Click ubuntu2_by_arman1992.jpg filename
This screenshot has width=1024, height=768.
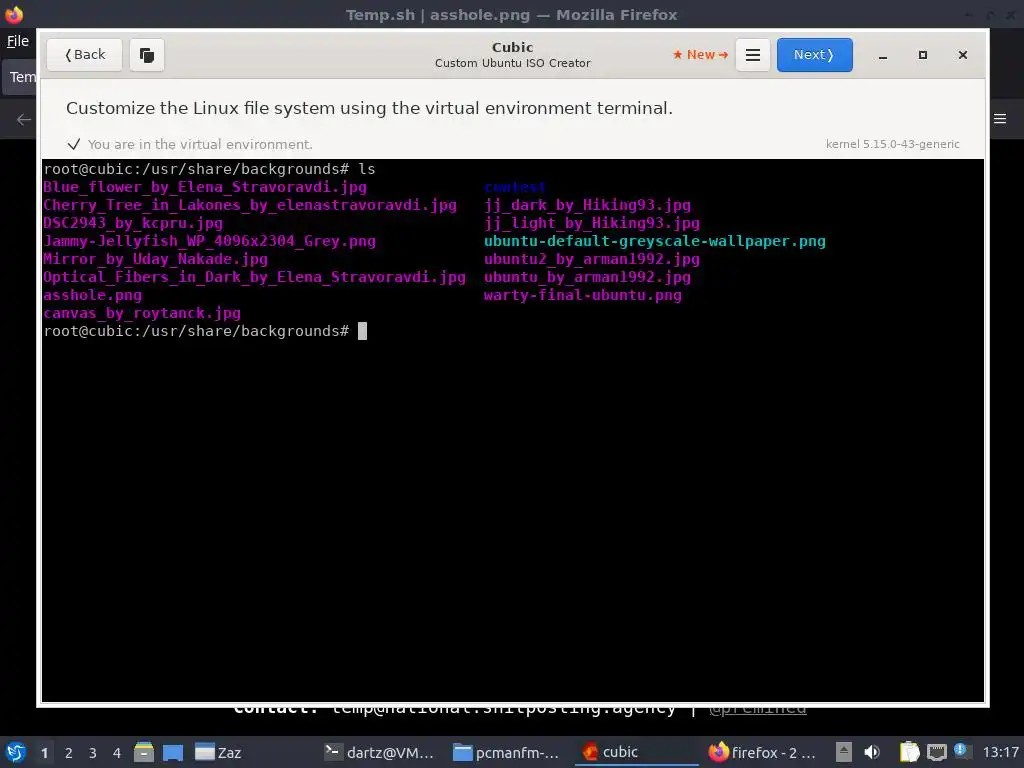592,259
